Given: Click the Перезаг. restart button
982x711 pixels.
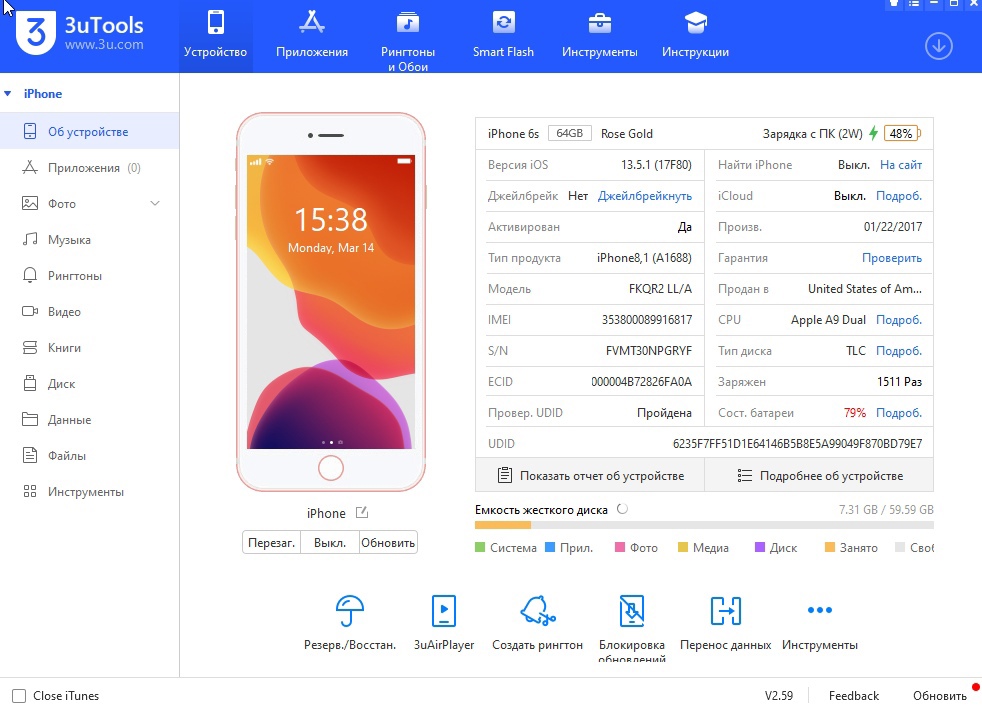Looking at the screenshot, I should tap(271, 542).
